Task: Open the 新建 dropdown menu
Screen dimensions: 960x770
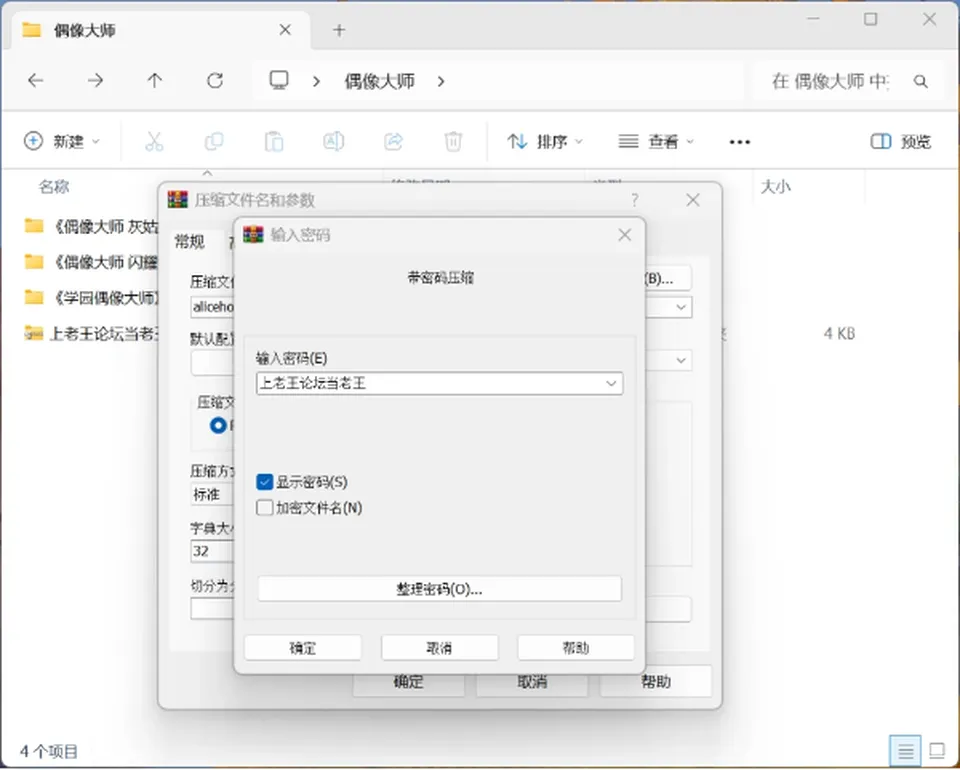Action: tap(62, 142)
